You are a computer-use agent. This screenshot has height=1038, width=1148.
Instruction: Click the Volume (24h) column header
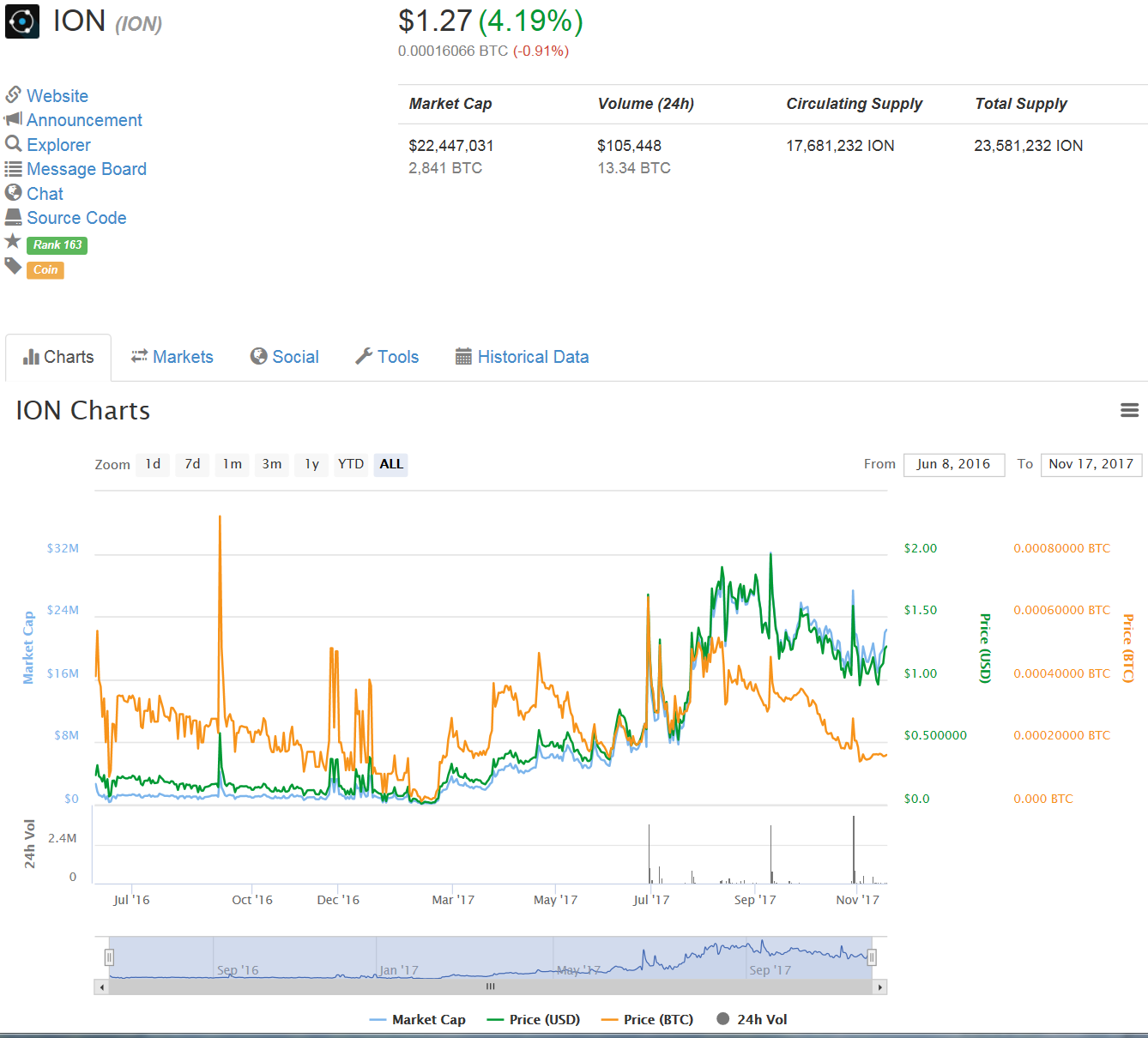[x=646, y=104]
